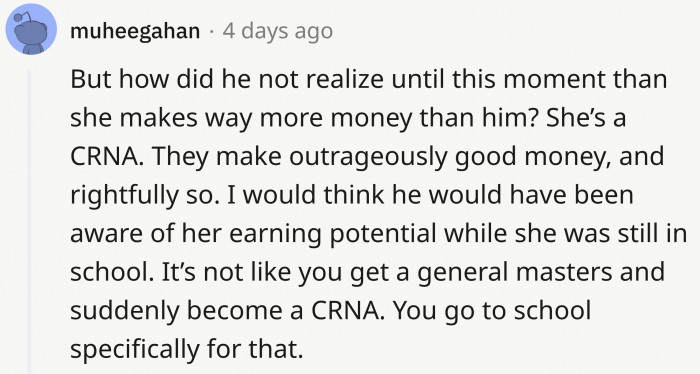Click the phrase "general masters and"

pos(541,272)
